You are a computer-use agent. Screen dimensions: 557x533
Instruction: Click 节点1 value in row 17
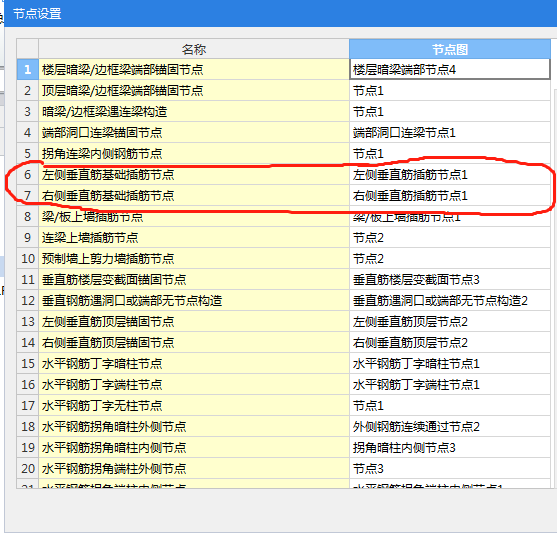[x=450, y=405]
